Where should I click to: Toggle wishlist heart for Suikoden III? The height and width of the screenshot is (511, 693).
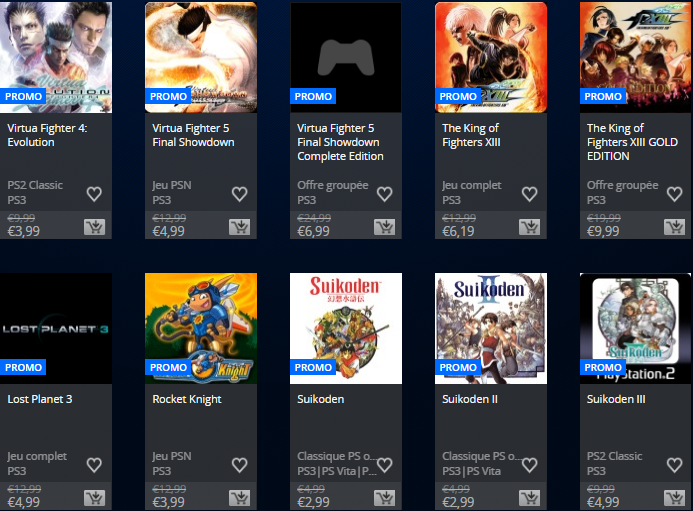pos(673,465)
